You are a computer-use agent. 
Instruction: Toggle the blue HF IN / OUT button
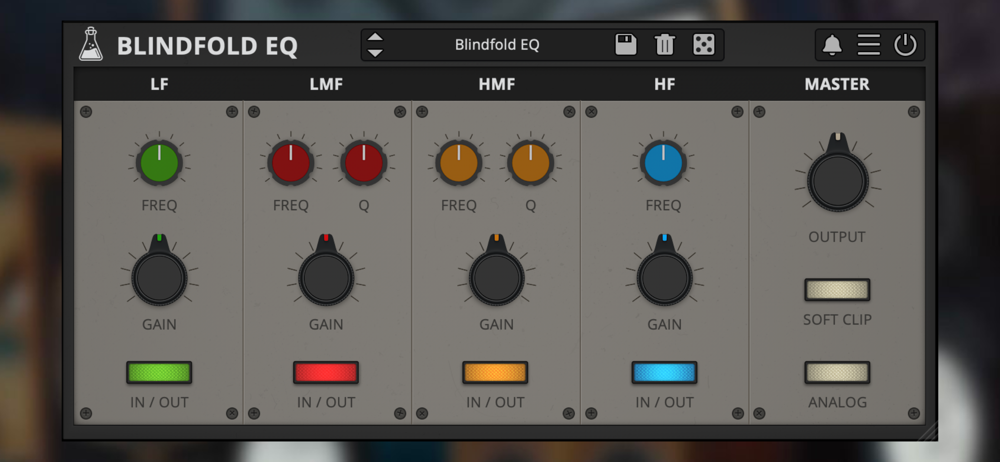665,373
